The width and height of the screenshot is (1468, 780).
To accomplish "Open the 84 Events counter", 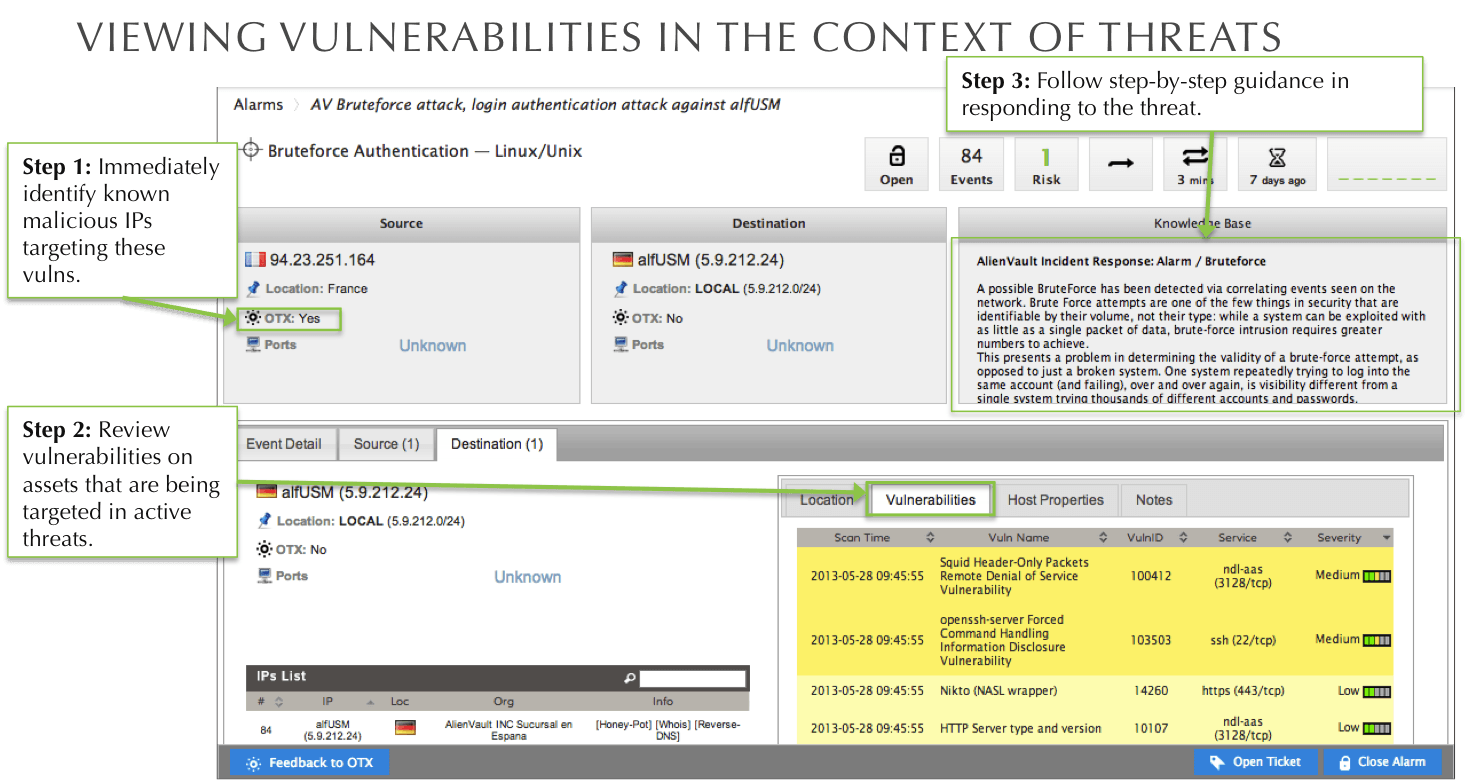I will pyautogui.click(x=971, y=165).
